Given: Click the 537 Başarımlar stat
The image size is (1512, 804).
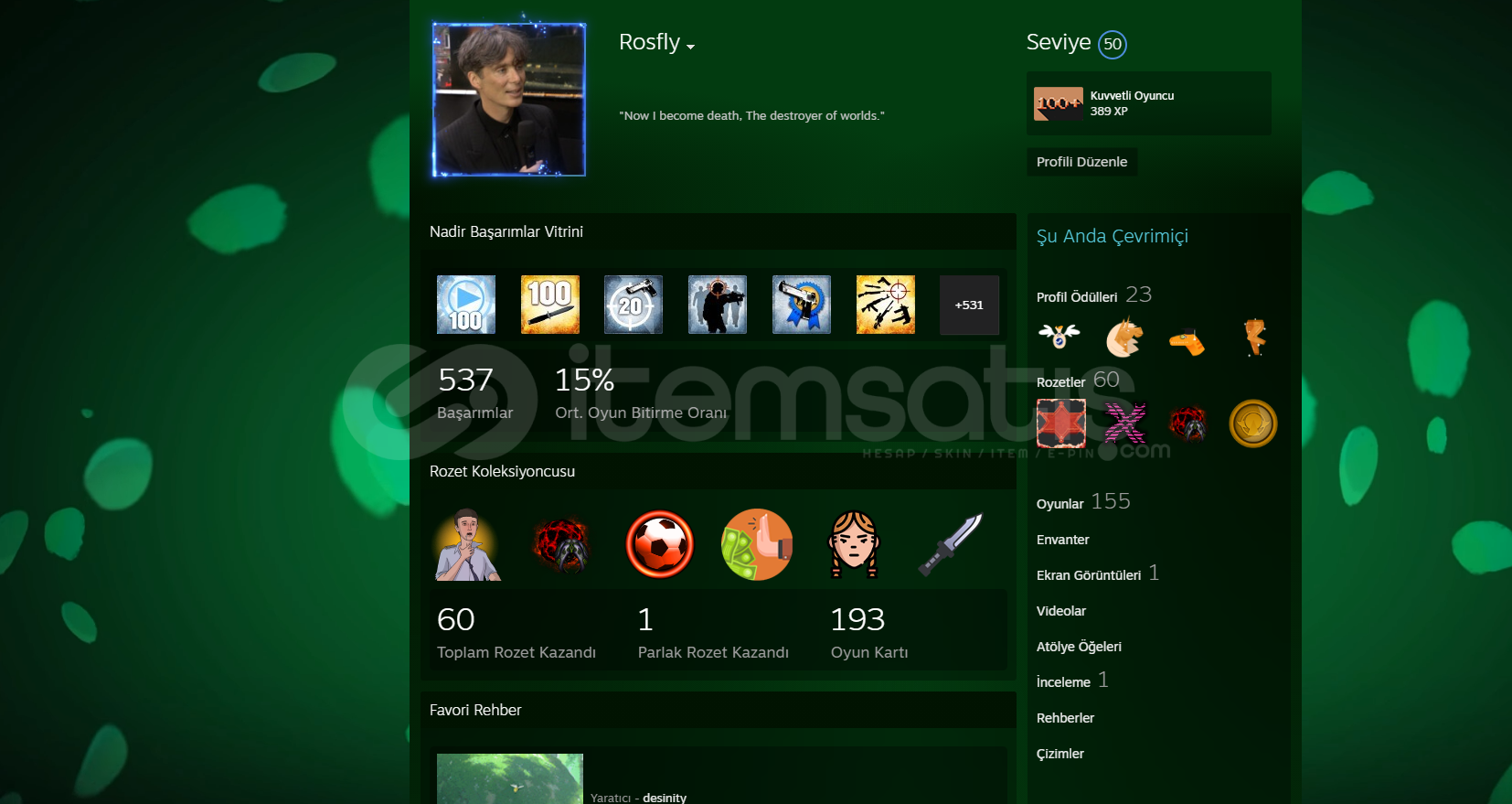Looking at the screenshot, I should [475, 392].
